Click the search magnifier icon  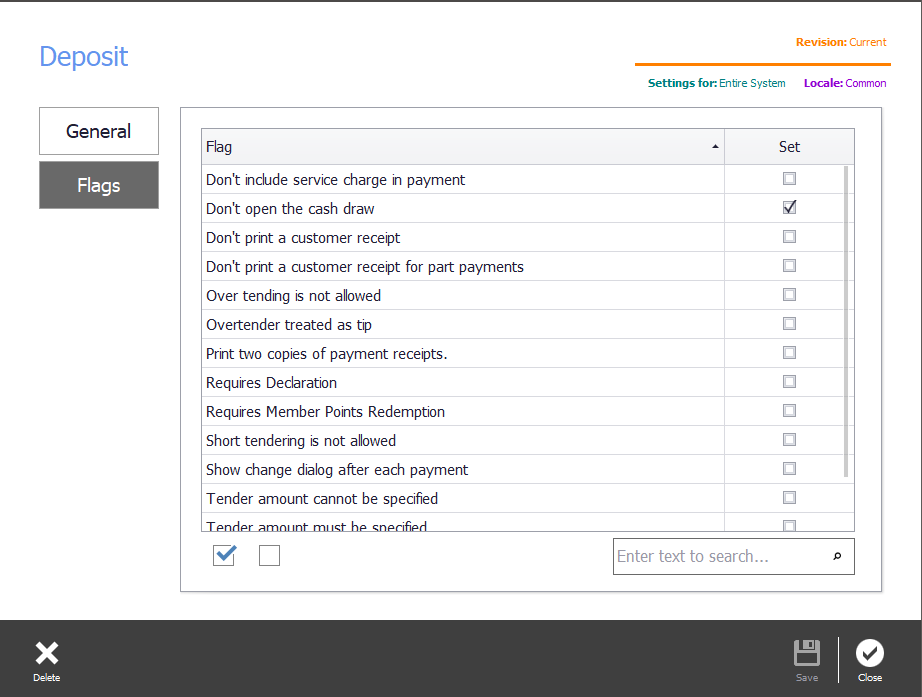(837, 557)
